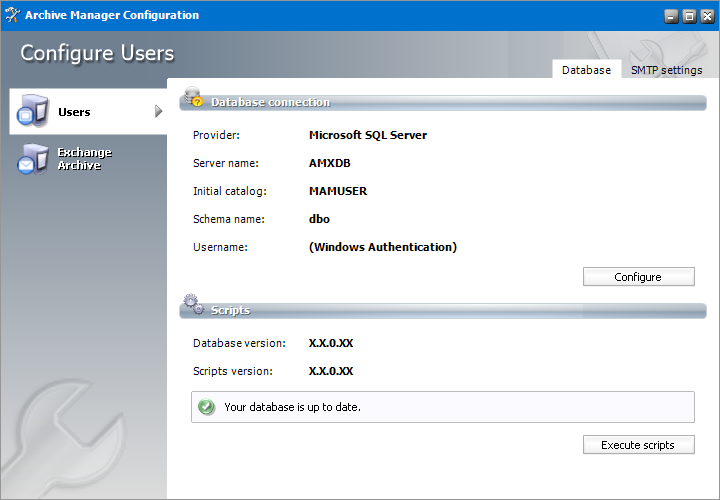Maximize the Archive Manager Configuration window

pos(688,16)
